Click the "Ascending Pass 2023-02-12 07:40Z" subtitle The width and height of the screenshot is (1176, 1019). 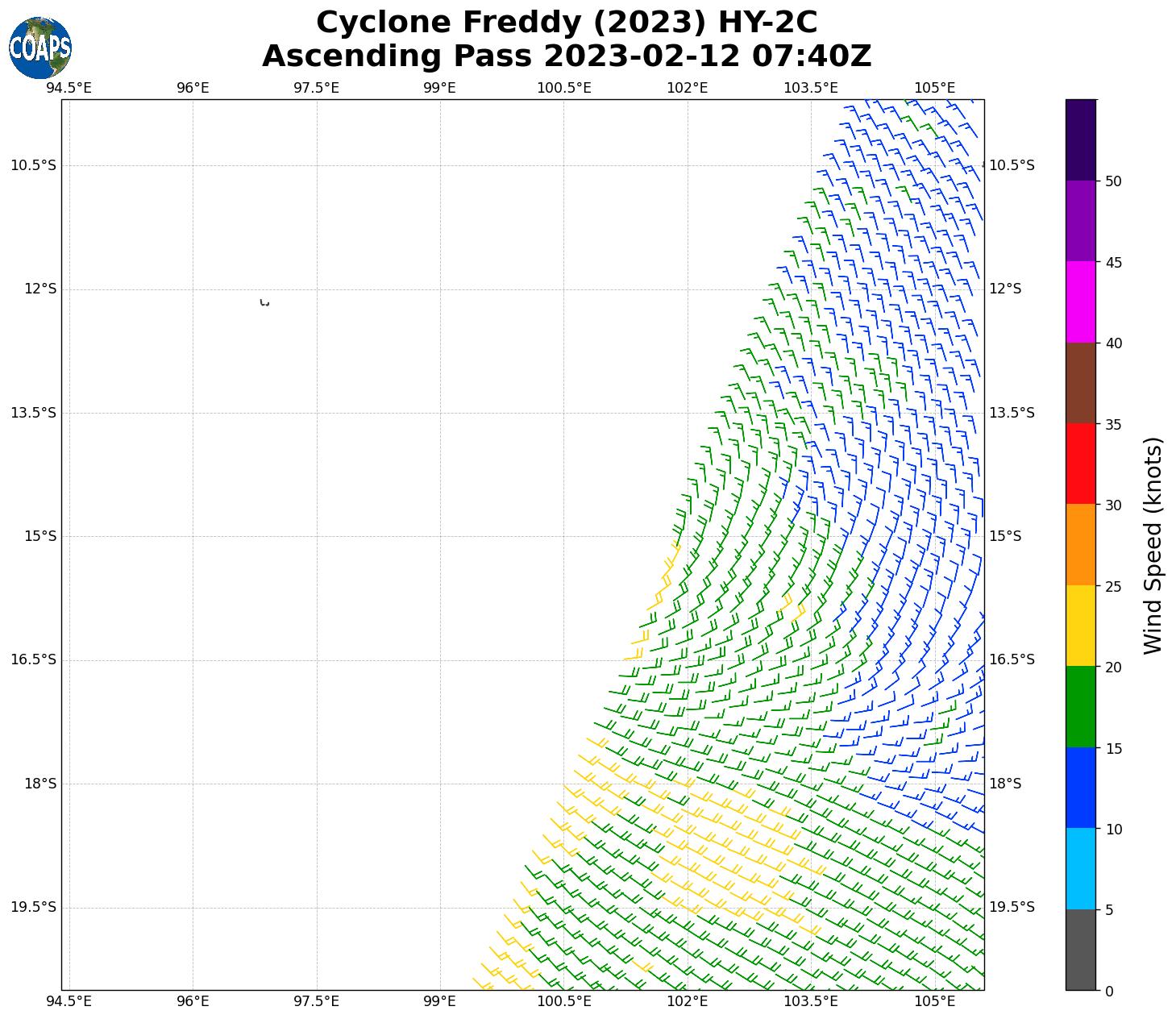[x=567, y=56]
